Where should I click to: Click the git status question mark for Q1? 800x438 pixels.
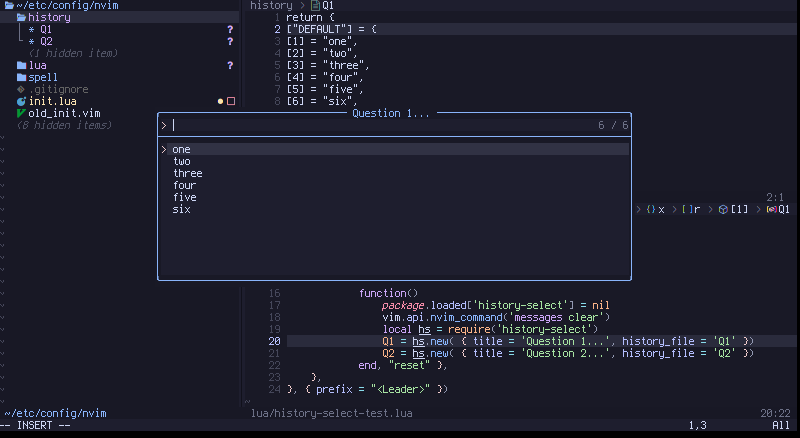tap(230, 30)
